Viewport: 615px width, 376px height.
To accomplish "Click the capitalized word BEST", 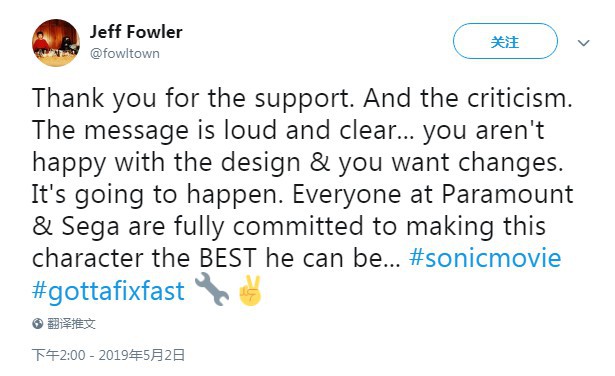I will tap(227, 258).
